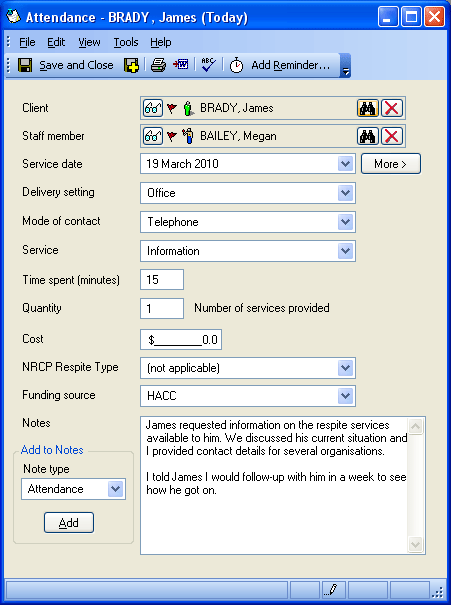Expand the Funding source dropdown

tap(345, 396)
